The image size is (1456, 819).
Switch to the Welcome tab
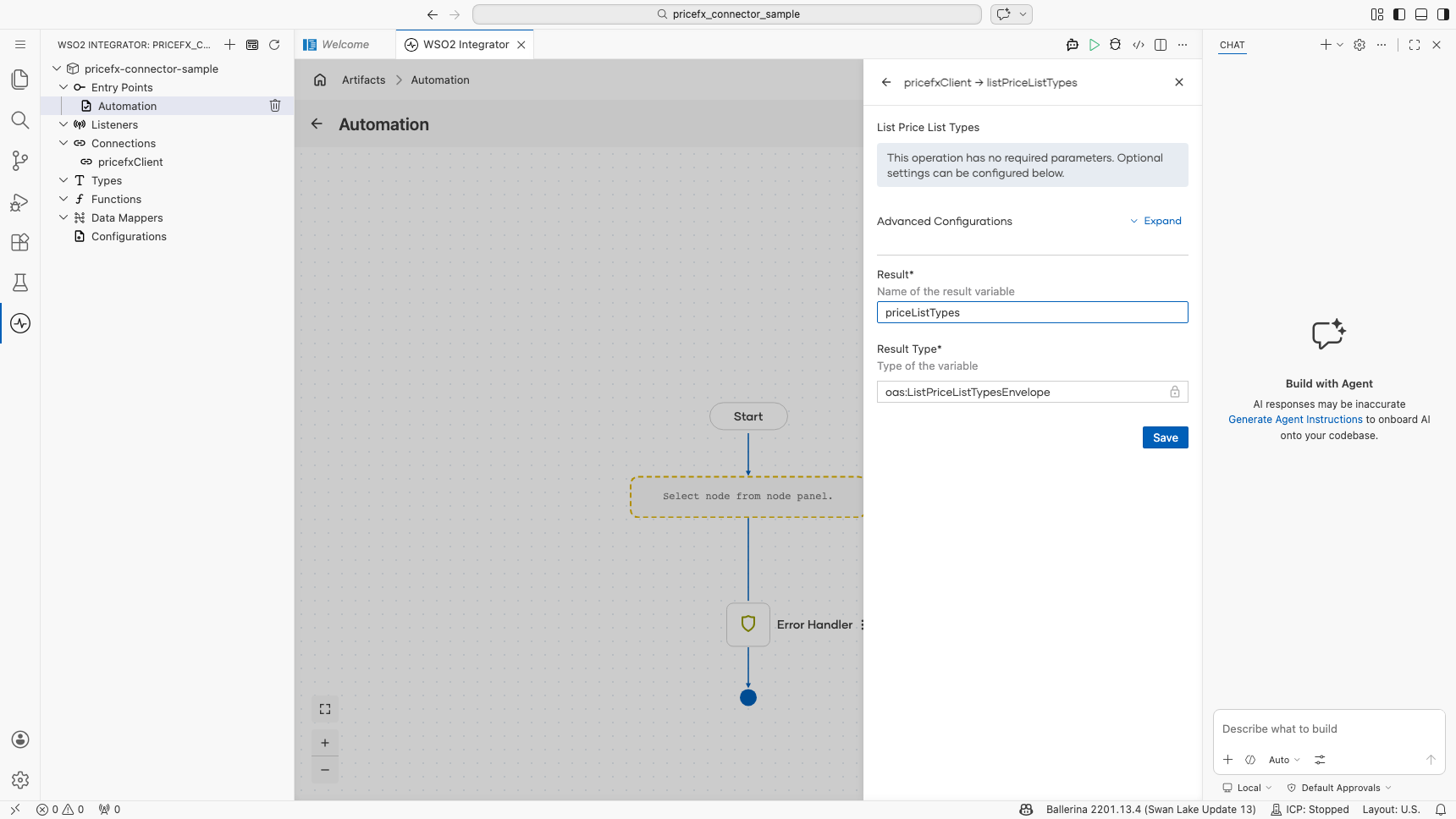coord(345,45)
